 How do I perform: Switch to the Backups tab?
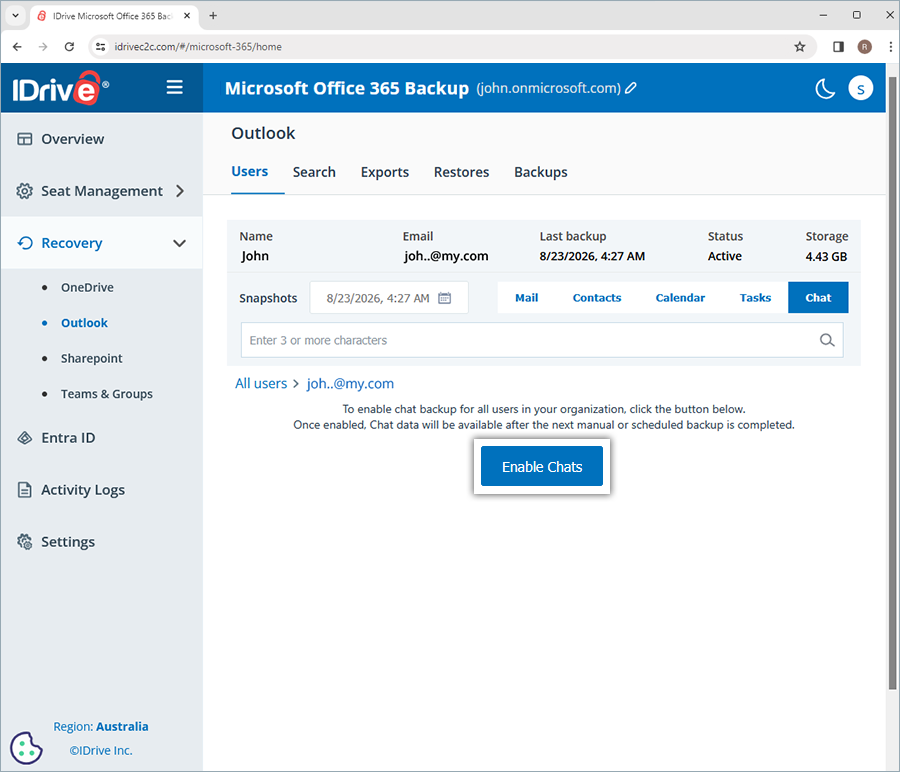[x=541, y=172]
